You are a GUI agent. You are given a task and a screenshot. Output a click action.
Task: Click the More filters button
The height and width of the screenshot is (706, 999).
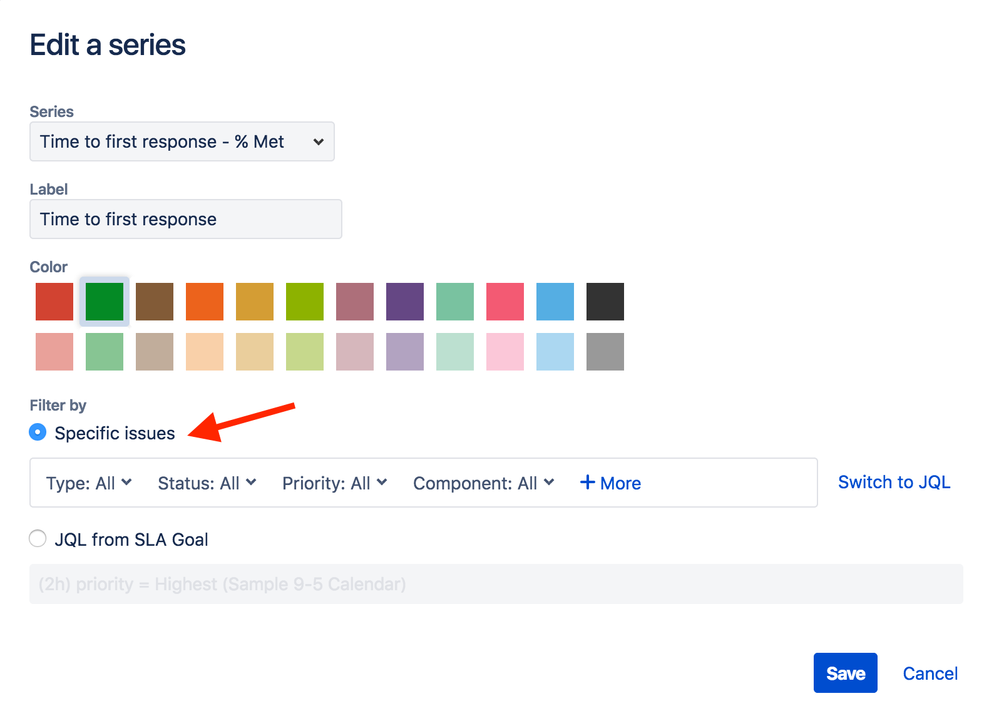(x=610, y=483)
